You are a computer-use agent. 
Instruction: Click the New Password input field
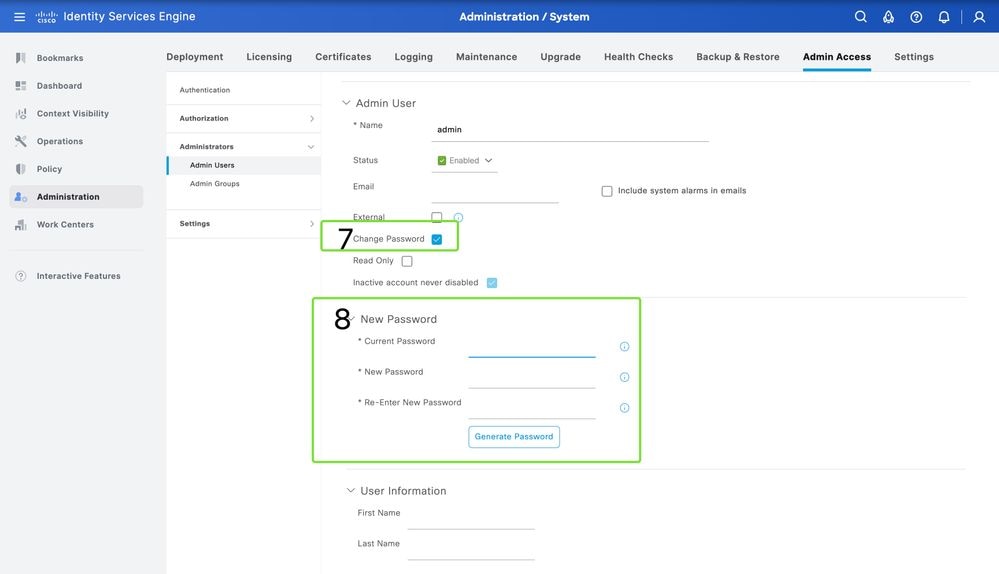(531, 377)
